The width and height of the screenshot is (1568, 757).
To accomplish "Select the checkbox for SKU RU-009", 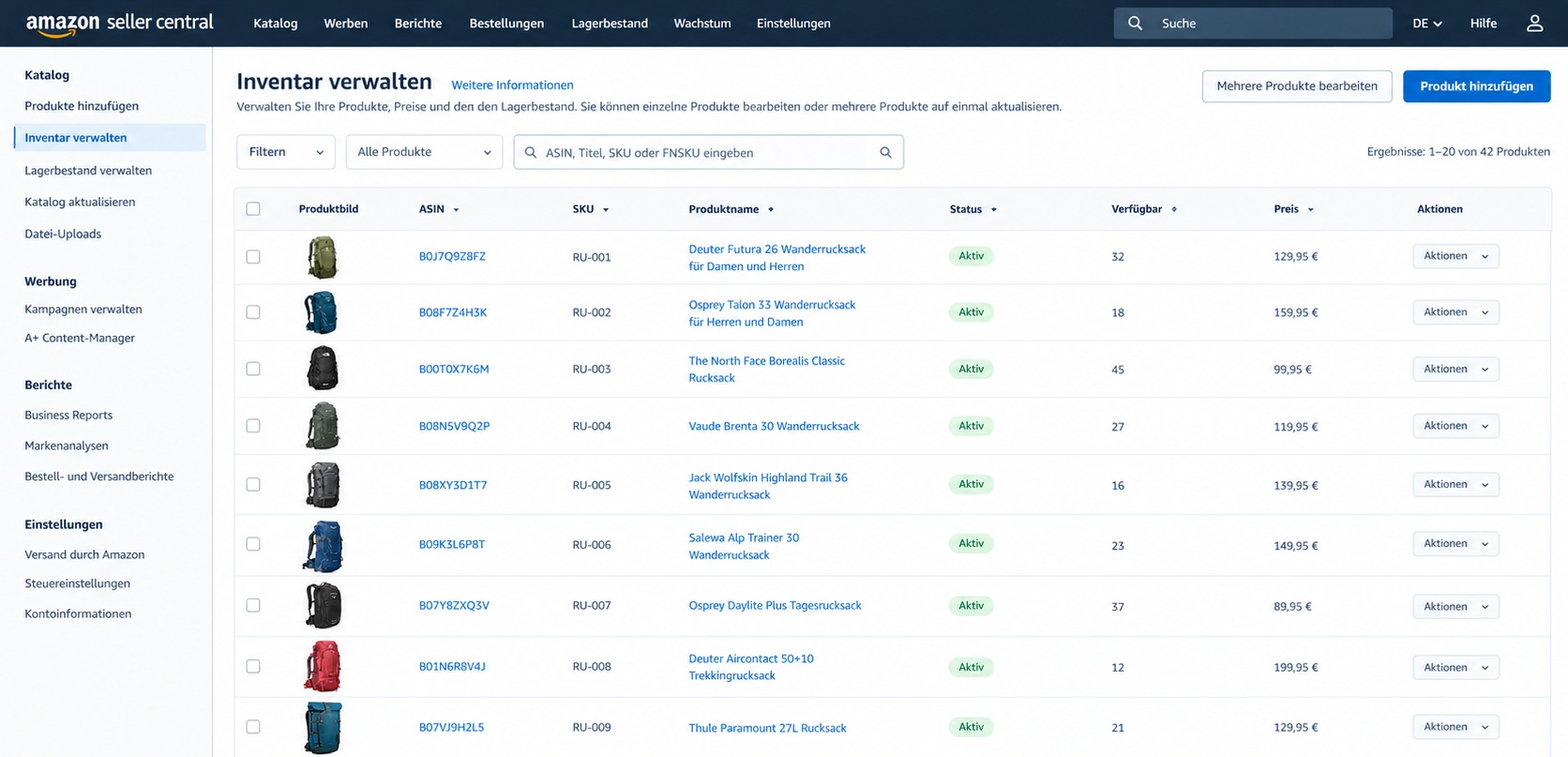I will tap(253, 727).
